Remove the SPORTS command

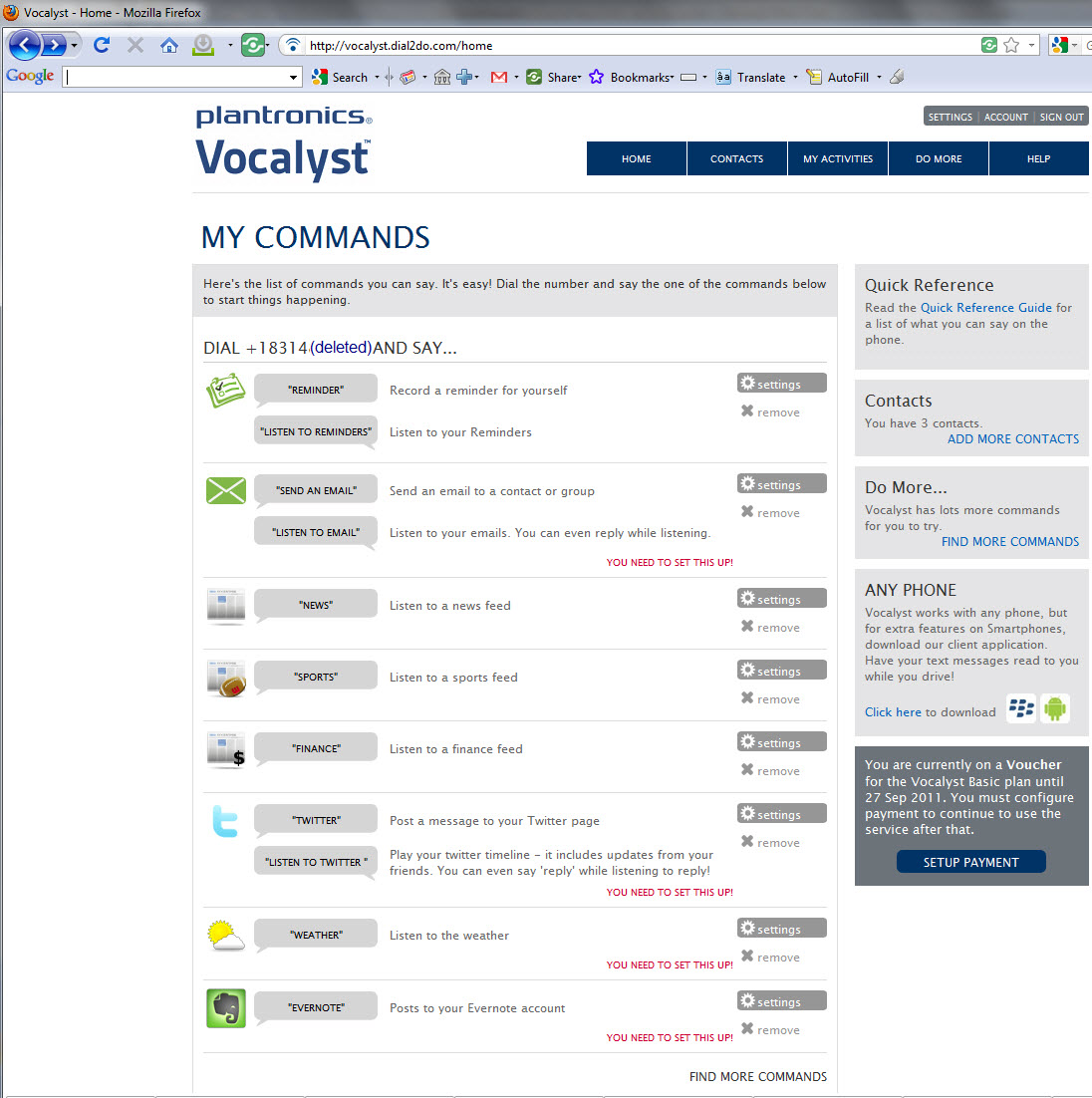(771, 698)
